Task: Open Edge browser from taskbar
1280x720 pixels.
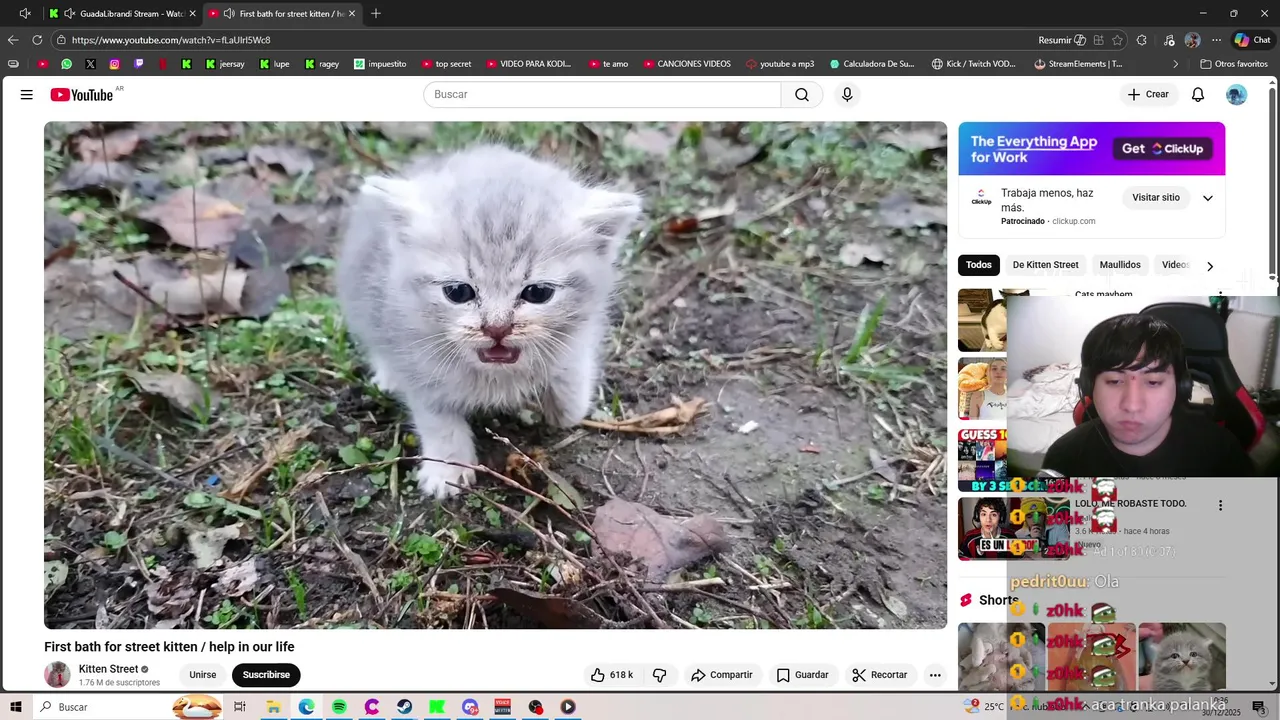Action: click(306, 707)
